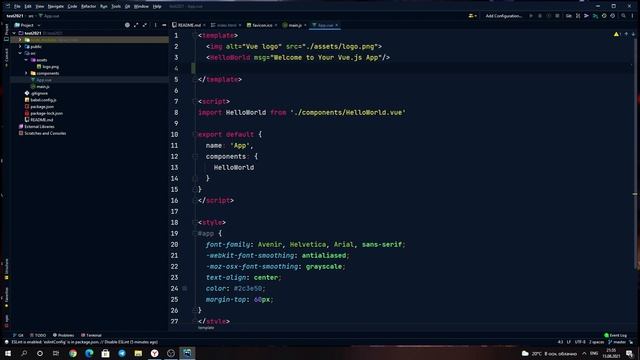Click the Structure side tool window tab
The height and width of the screenshot is (360, 640).
click(6, 269)
